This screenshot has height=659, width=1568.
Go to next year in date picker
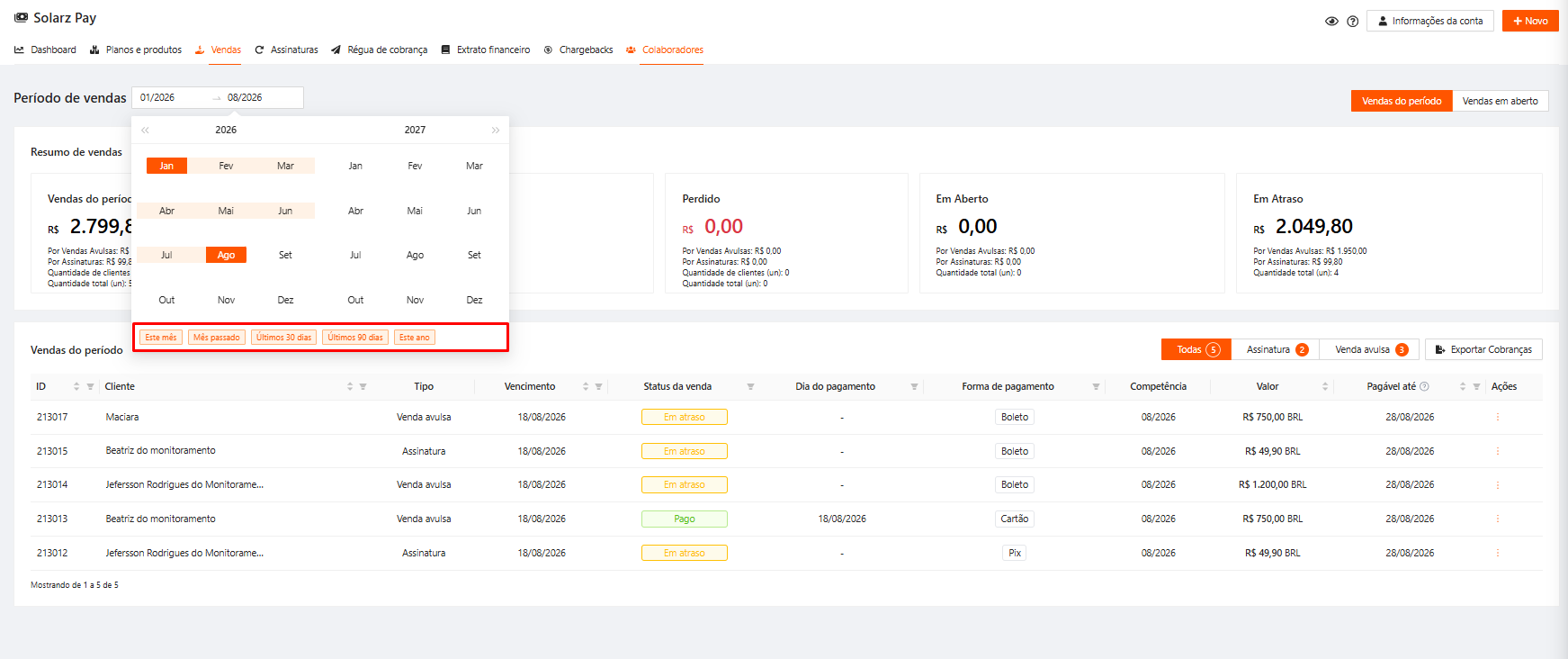pyautogui.click(x=496, y=131)
